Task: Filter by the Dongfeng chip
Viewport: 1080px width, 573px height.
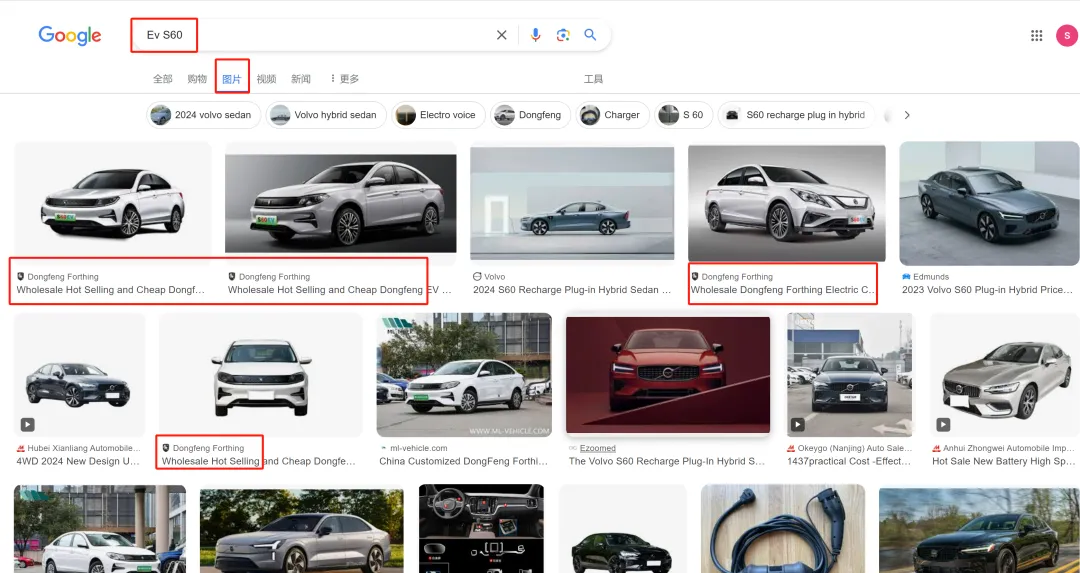Action: click(531, 115)
